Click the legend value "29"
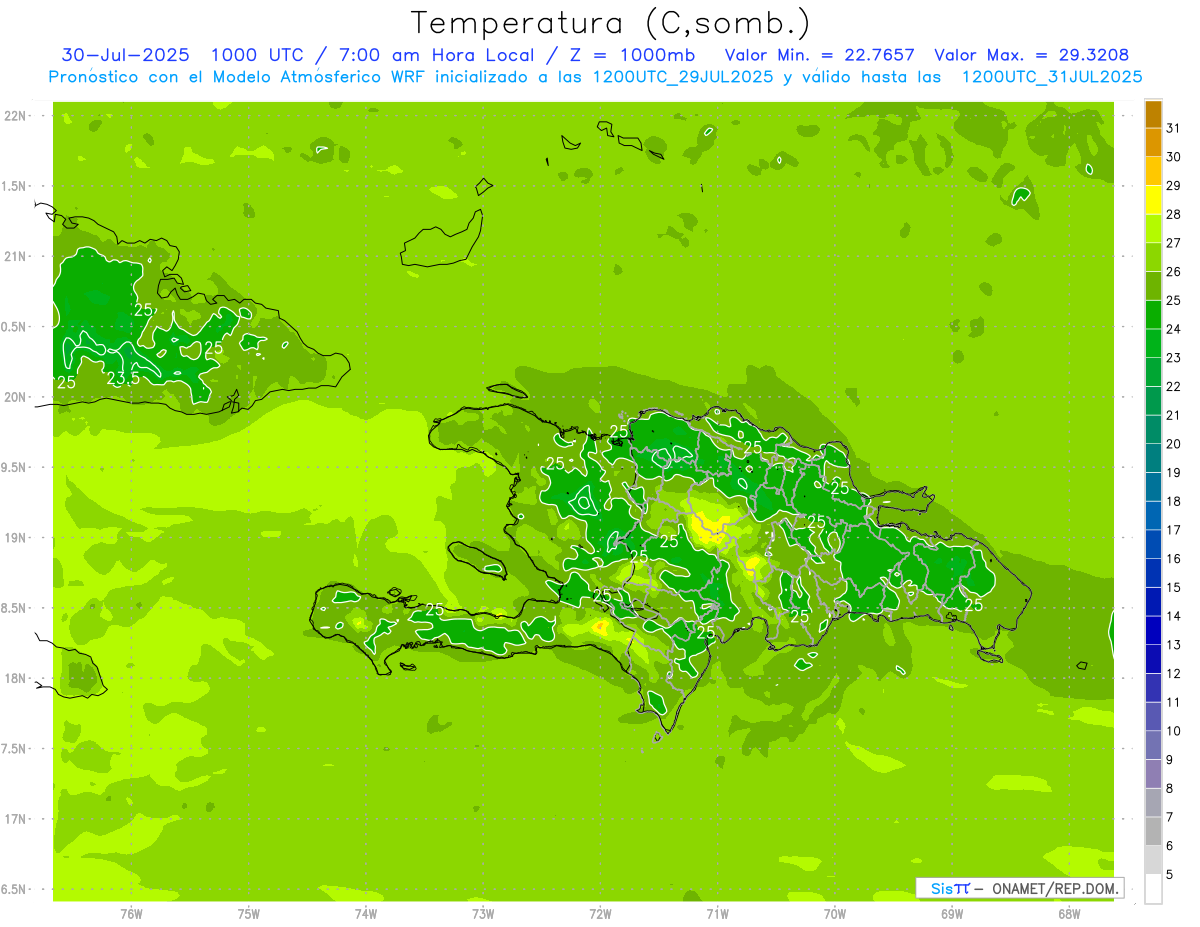The width and height of the screenshot is (1200, 927). coord(1173,186)
